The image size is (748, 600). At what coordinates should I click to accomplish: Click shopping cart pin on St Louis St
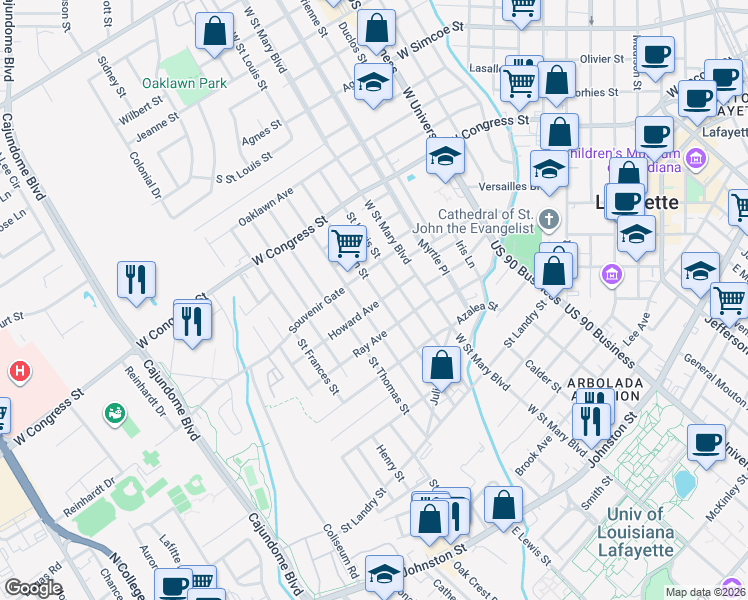[347, 245]
